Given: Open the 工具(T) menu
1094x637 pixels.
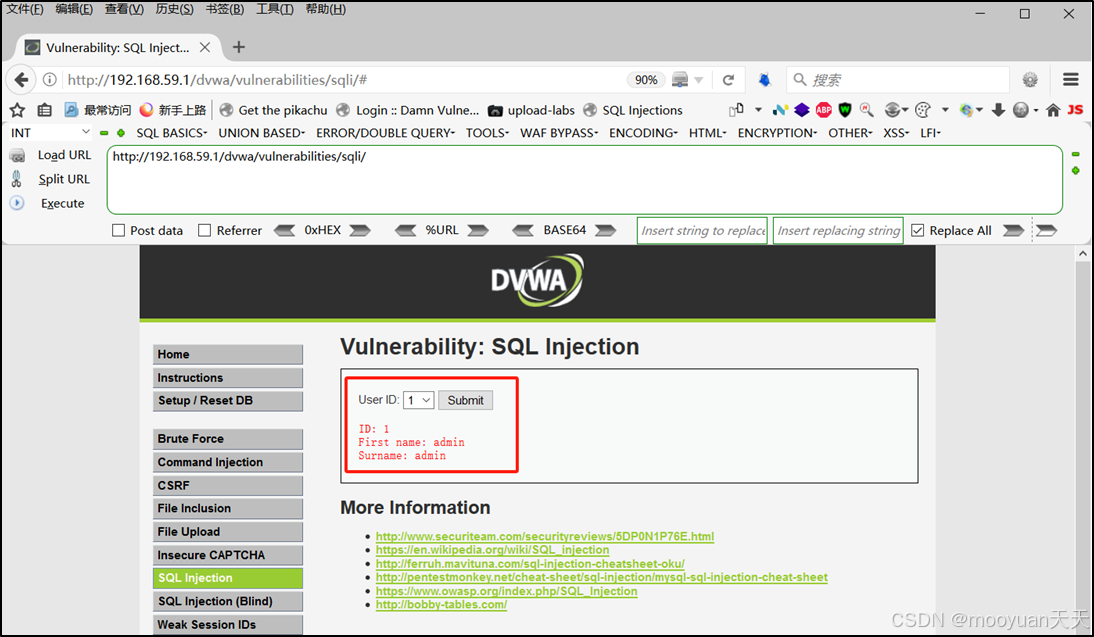Looking at the screenshot, I should 274,9.
